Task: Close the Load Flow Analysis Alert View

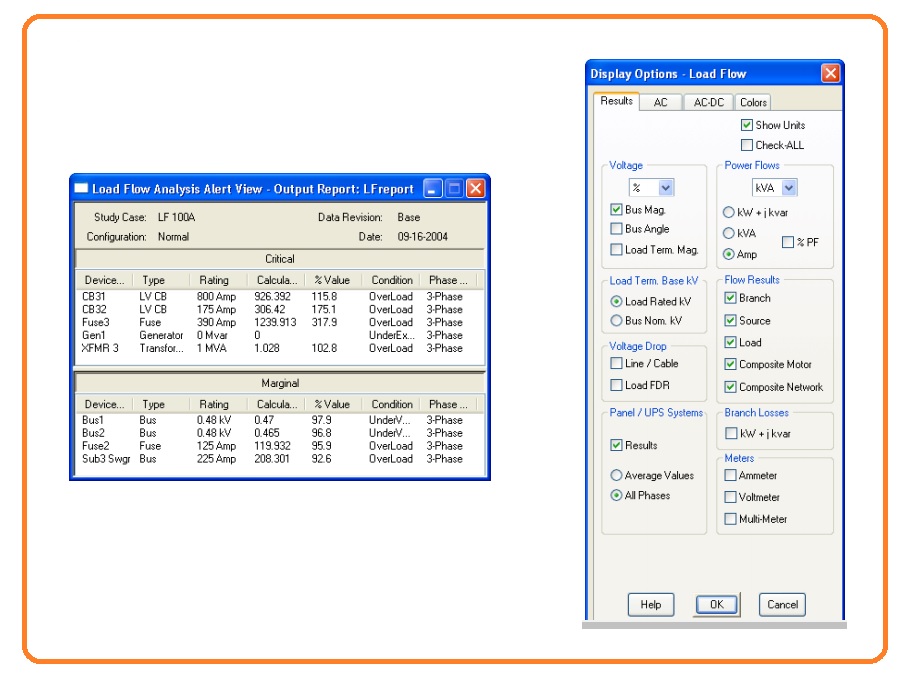Action: (476, 188)
